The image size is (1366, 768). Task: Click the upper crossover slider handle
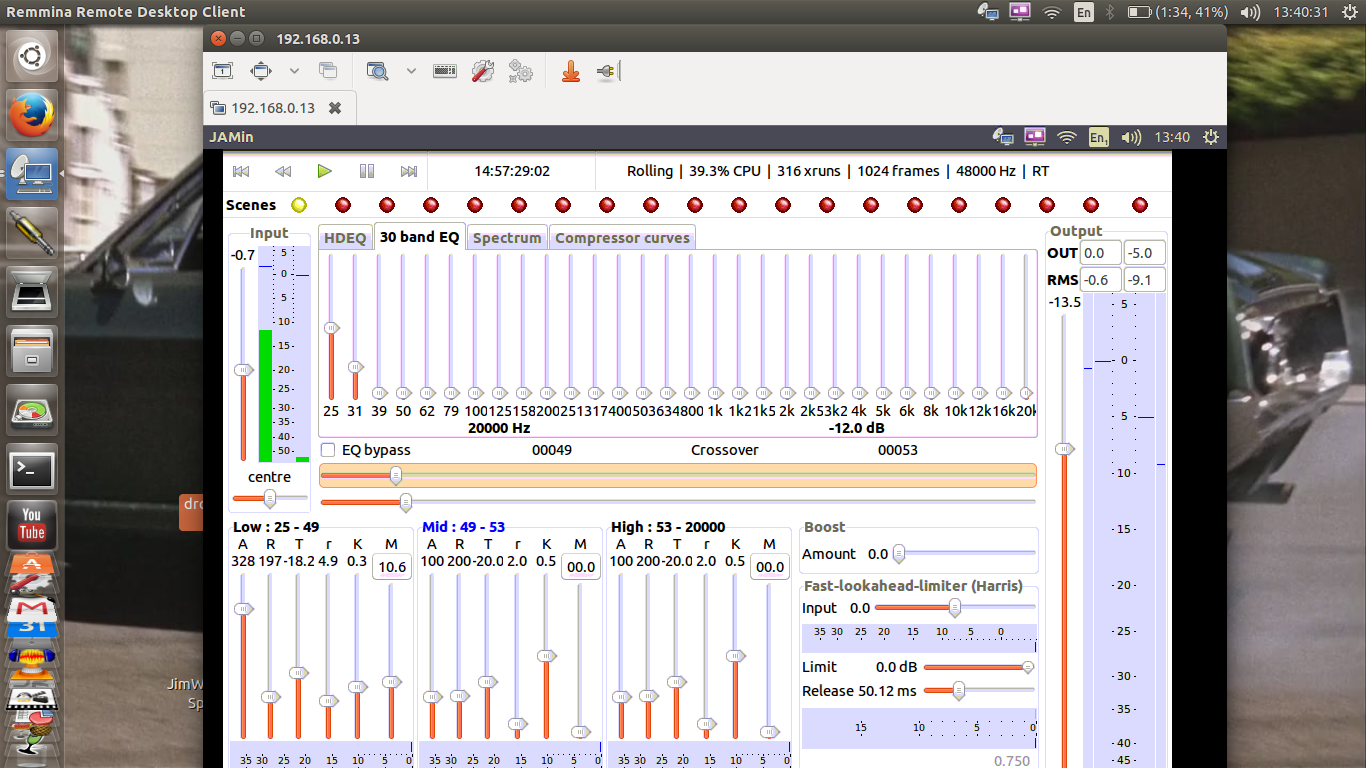coord(396,474)
